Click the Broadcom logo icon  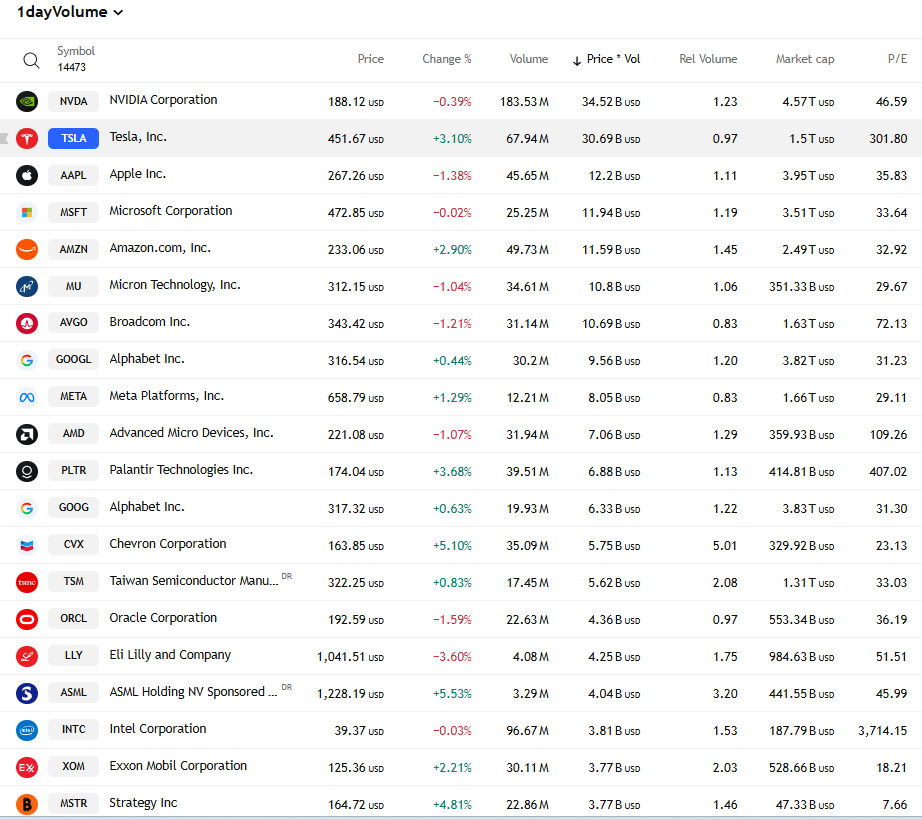pos(27,323)
